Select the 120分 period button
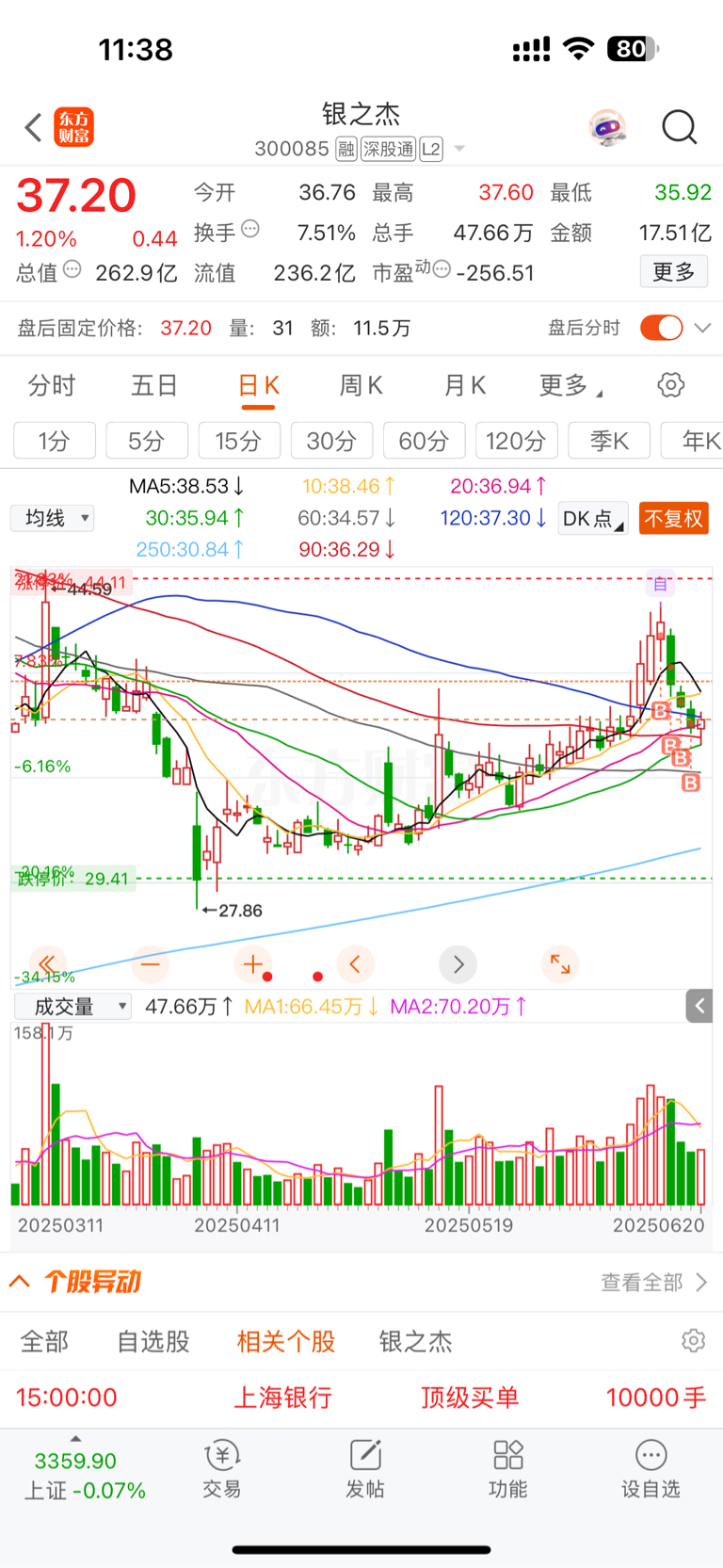The width and height of the screenshot is (723, 1568). click(516, 441)
